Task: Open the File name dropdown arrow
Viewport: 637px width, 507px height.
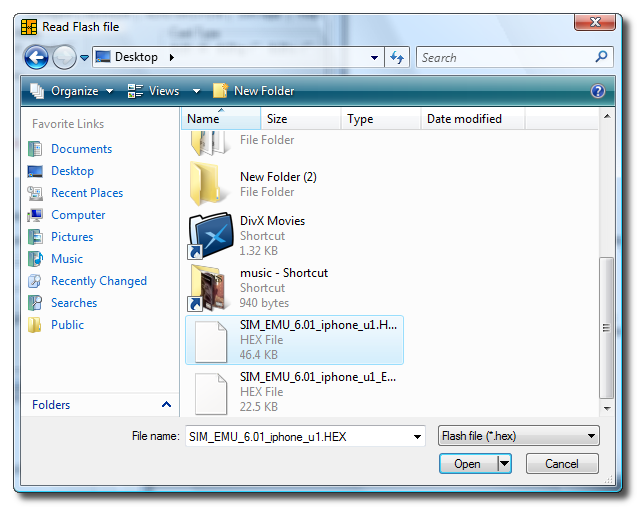Action: [417, 437]
